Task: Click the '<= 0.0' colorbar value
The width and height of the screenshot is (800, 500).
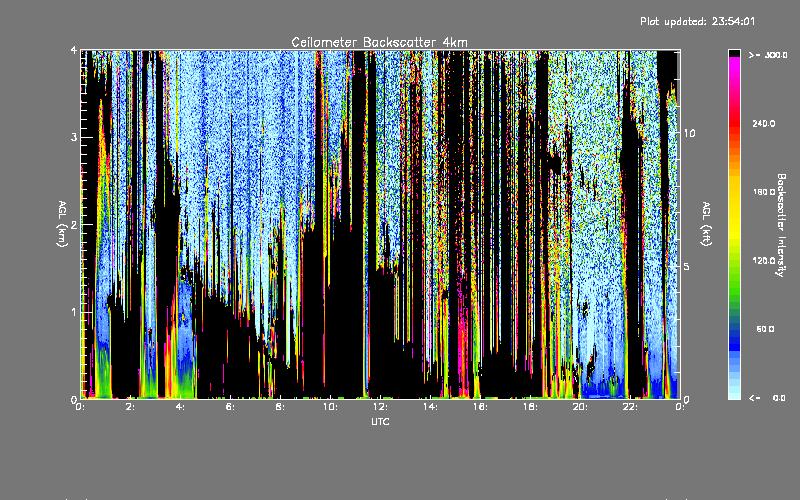Action: (x=768, y=397)
